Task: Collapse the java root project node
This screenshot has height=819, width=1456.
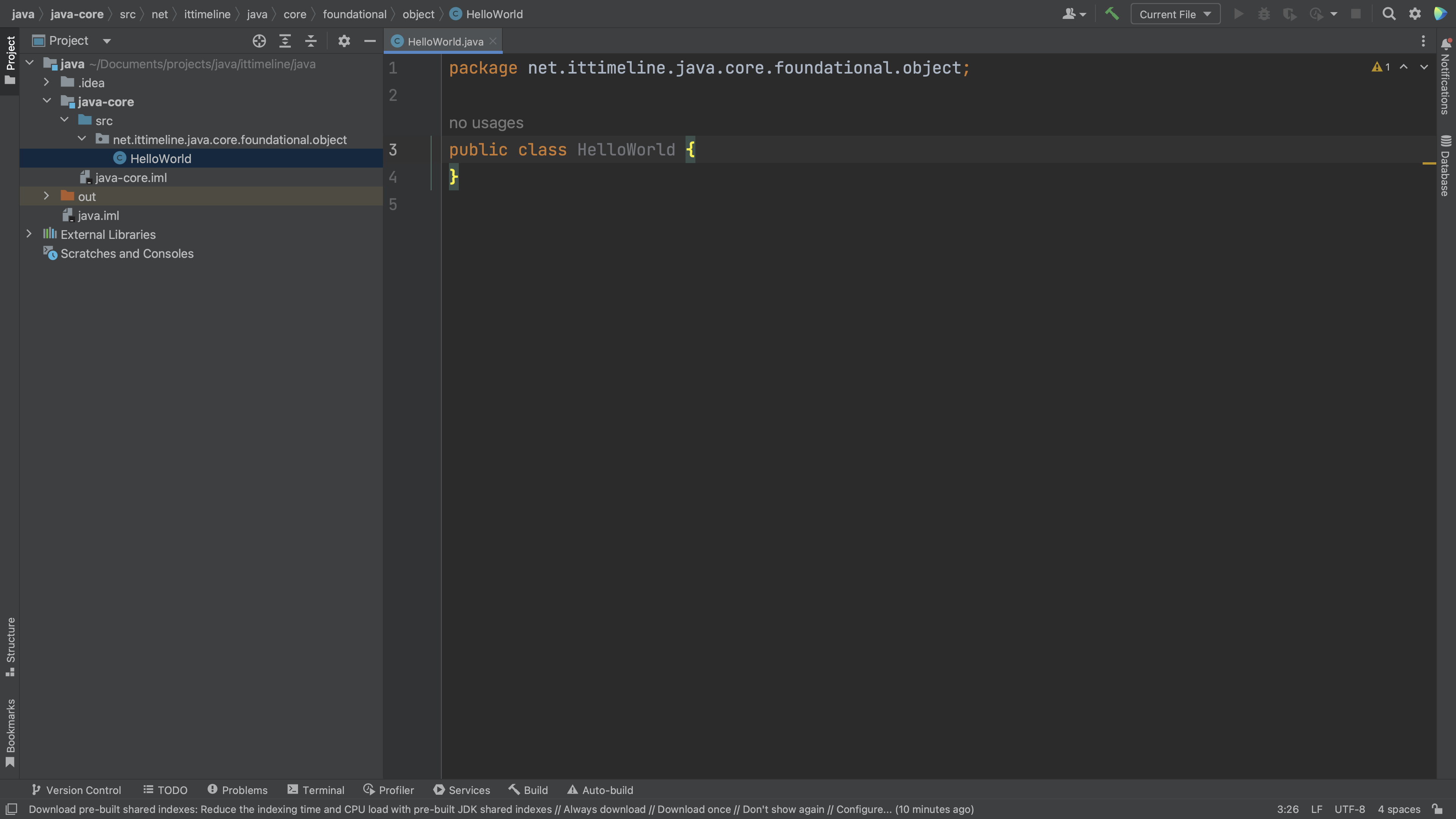Action: pyautogui.click(x=30, y=63)
